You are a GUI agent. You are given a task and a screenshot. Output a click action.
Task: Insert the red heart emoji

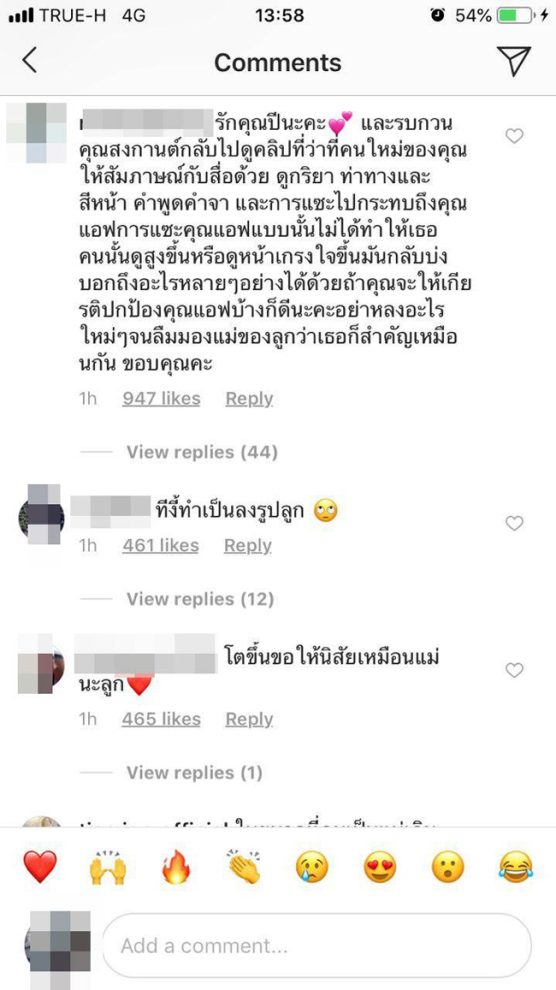[40, 866]
